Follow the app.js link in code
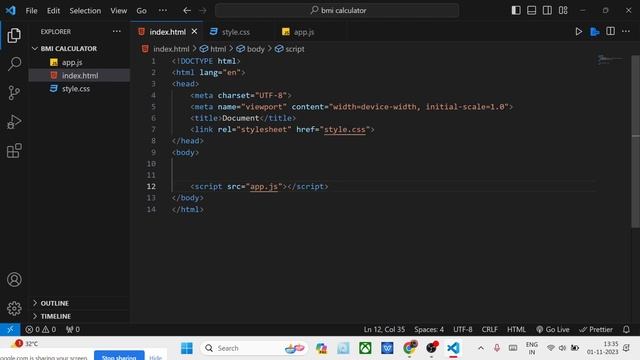This screenshot has height=360, width=640. (264, 187)
